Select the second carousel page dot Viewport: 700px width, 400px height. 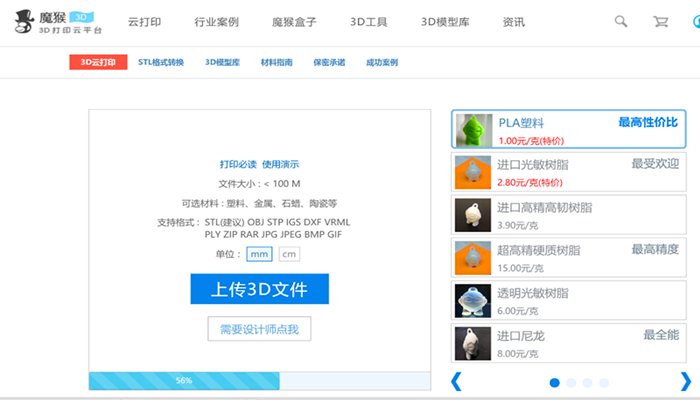[572, 382]
